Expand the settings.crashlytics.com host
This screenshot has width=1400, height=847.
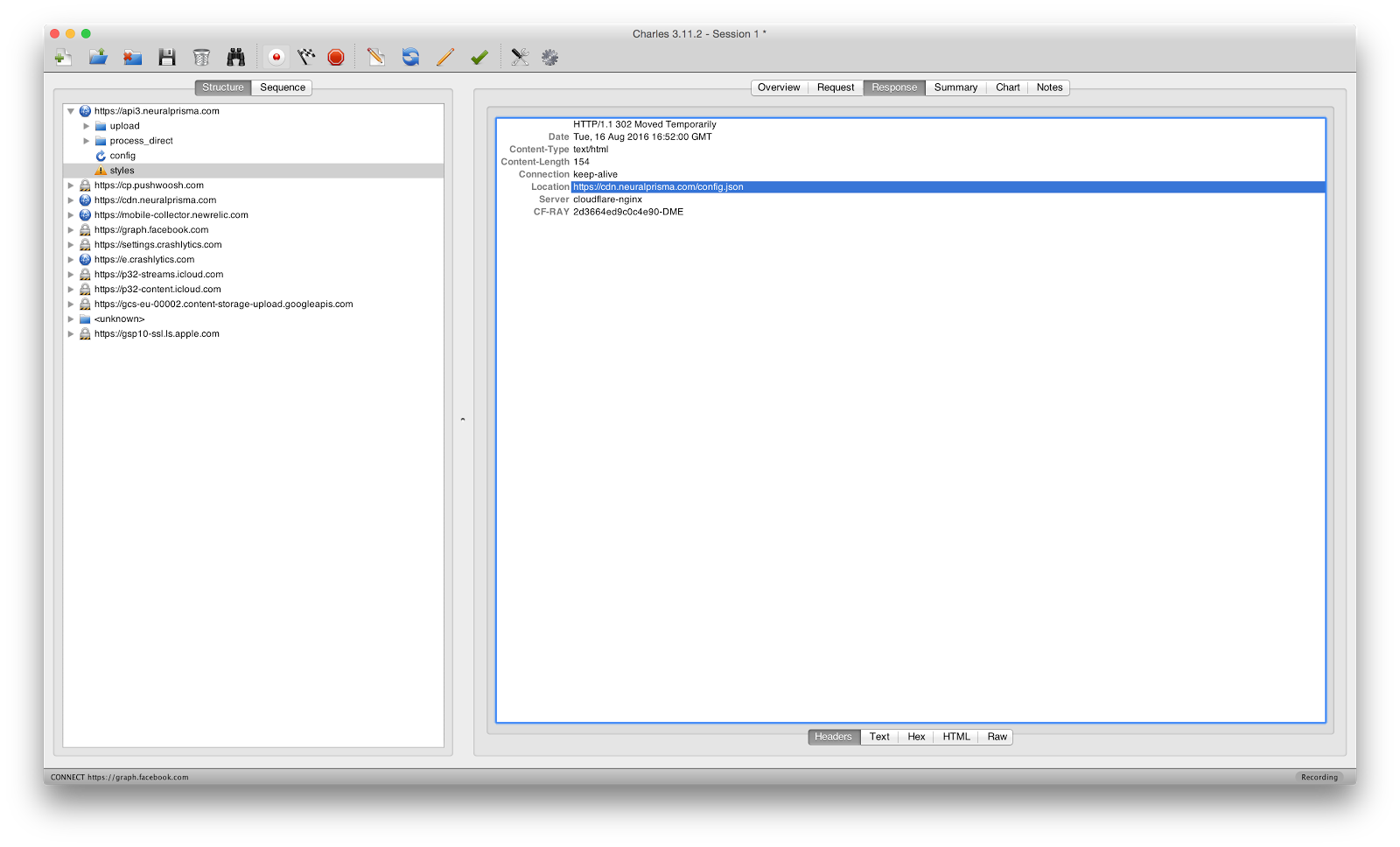[71, 245]
